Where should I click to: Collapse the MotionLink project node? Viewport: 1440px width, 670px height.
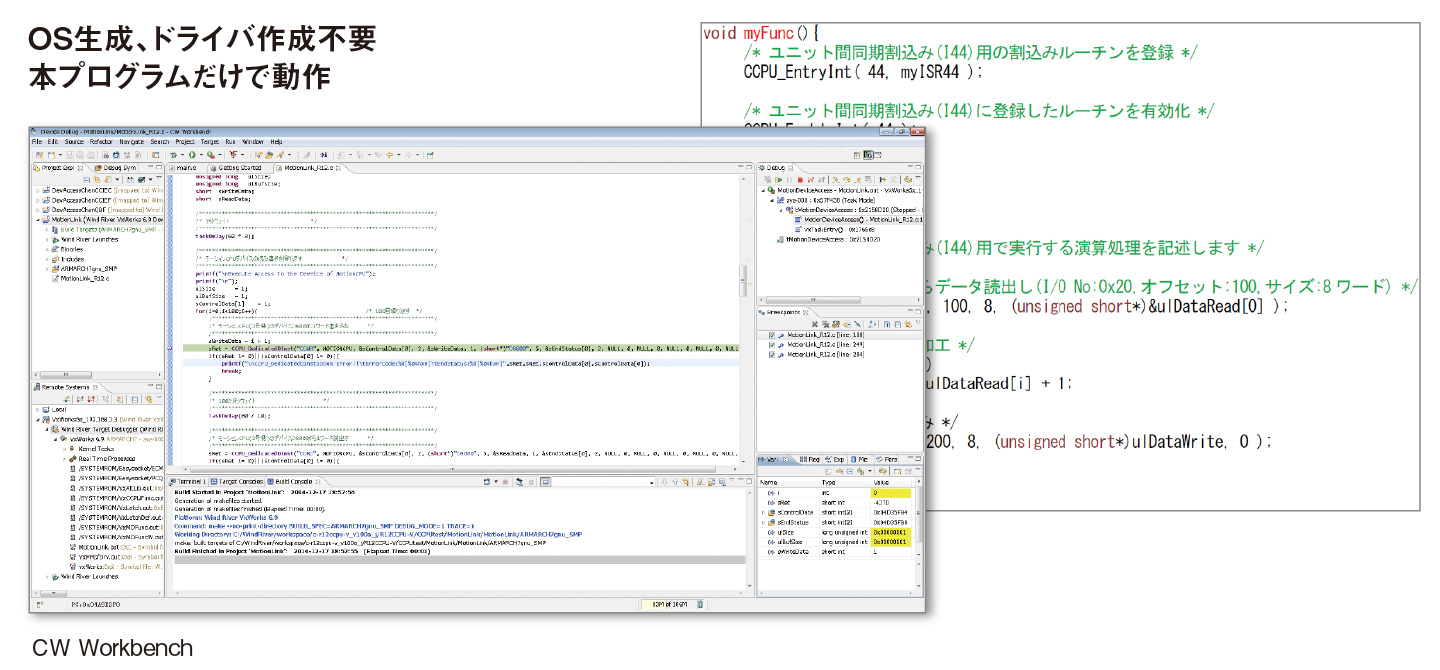click(x=38, y=219)
